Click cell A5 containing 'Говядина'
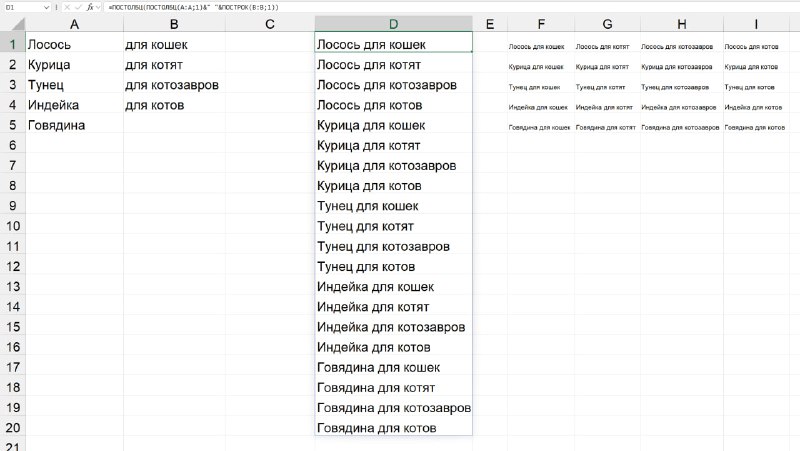This screenshot has height=451, width=800. tap(74, 125)
